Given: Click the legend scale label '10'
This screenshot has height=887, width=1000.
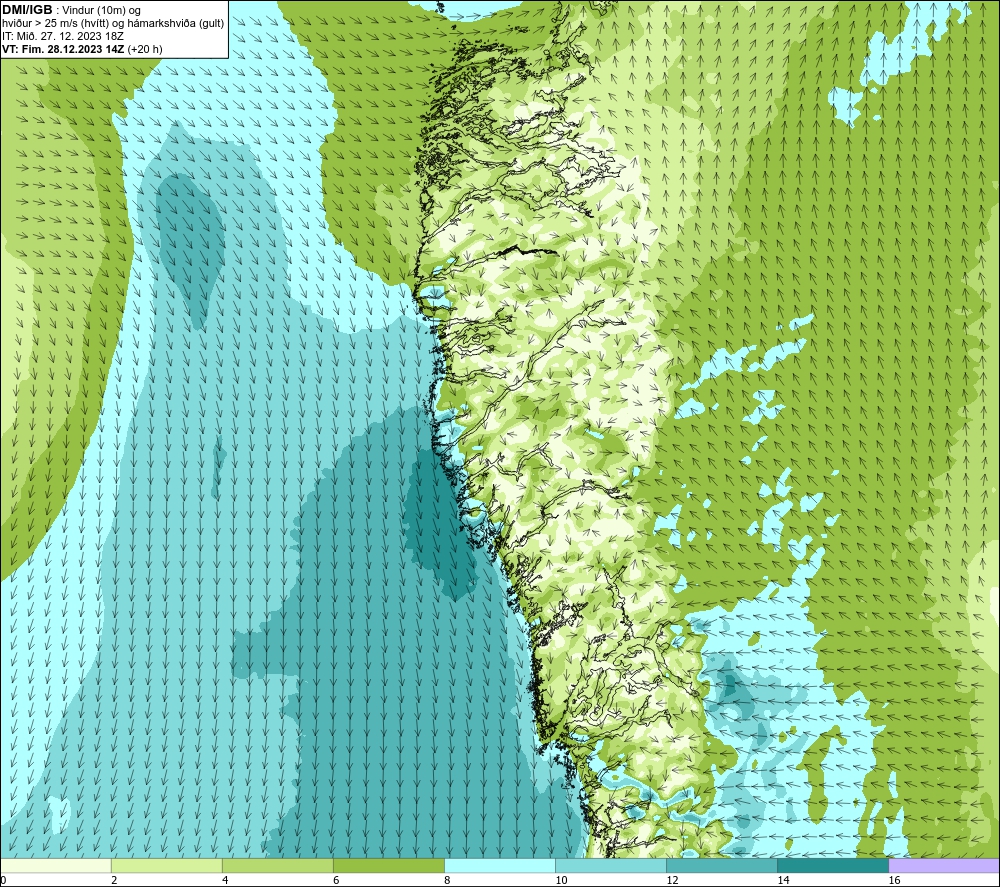Looking at the screenshot, I should coord(561,881).
